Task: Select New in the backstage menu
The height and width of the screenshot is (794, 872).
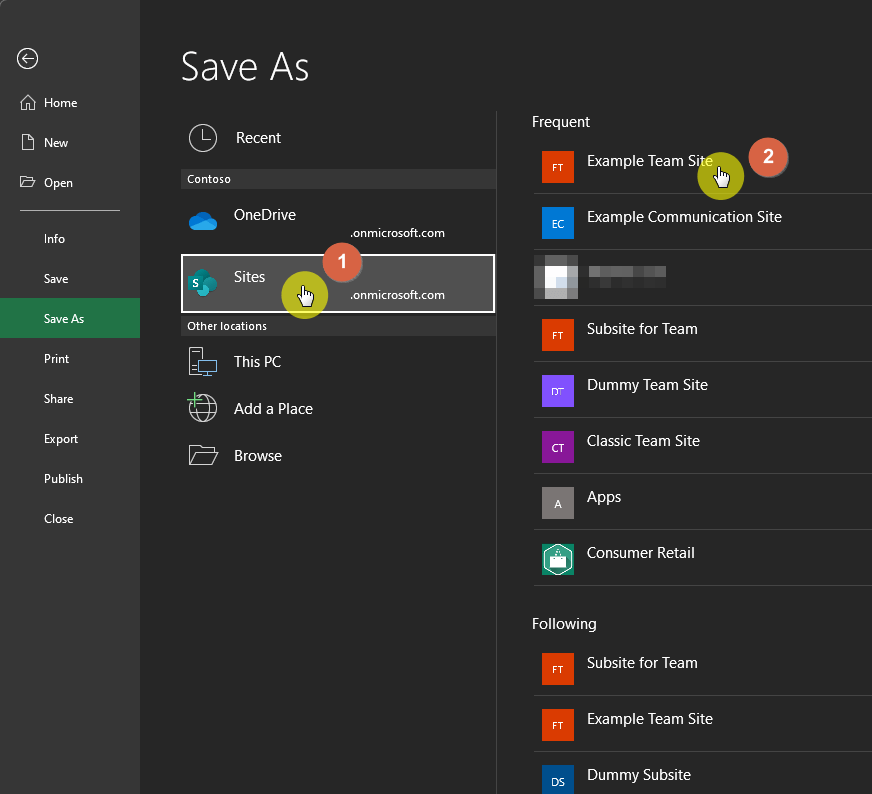Action: [x=70, y=143]
